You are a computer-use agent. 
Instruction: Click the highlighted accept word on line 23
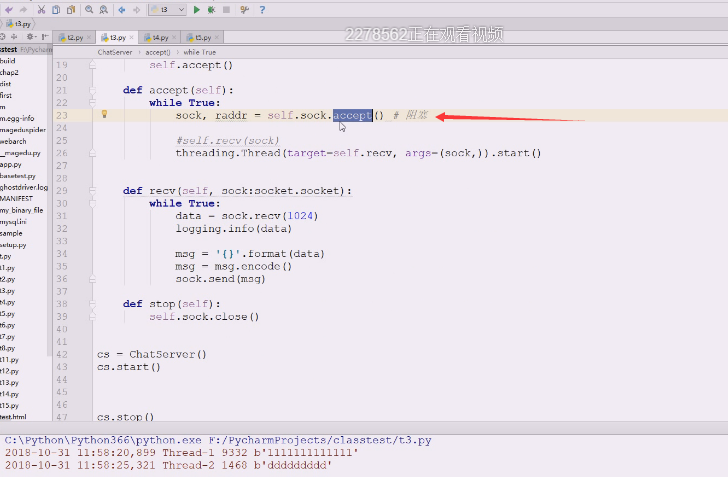tap(352, 115)
